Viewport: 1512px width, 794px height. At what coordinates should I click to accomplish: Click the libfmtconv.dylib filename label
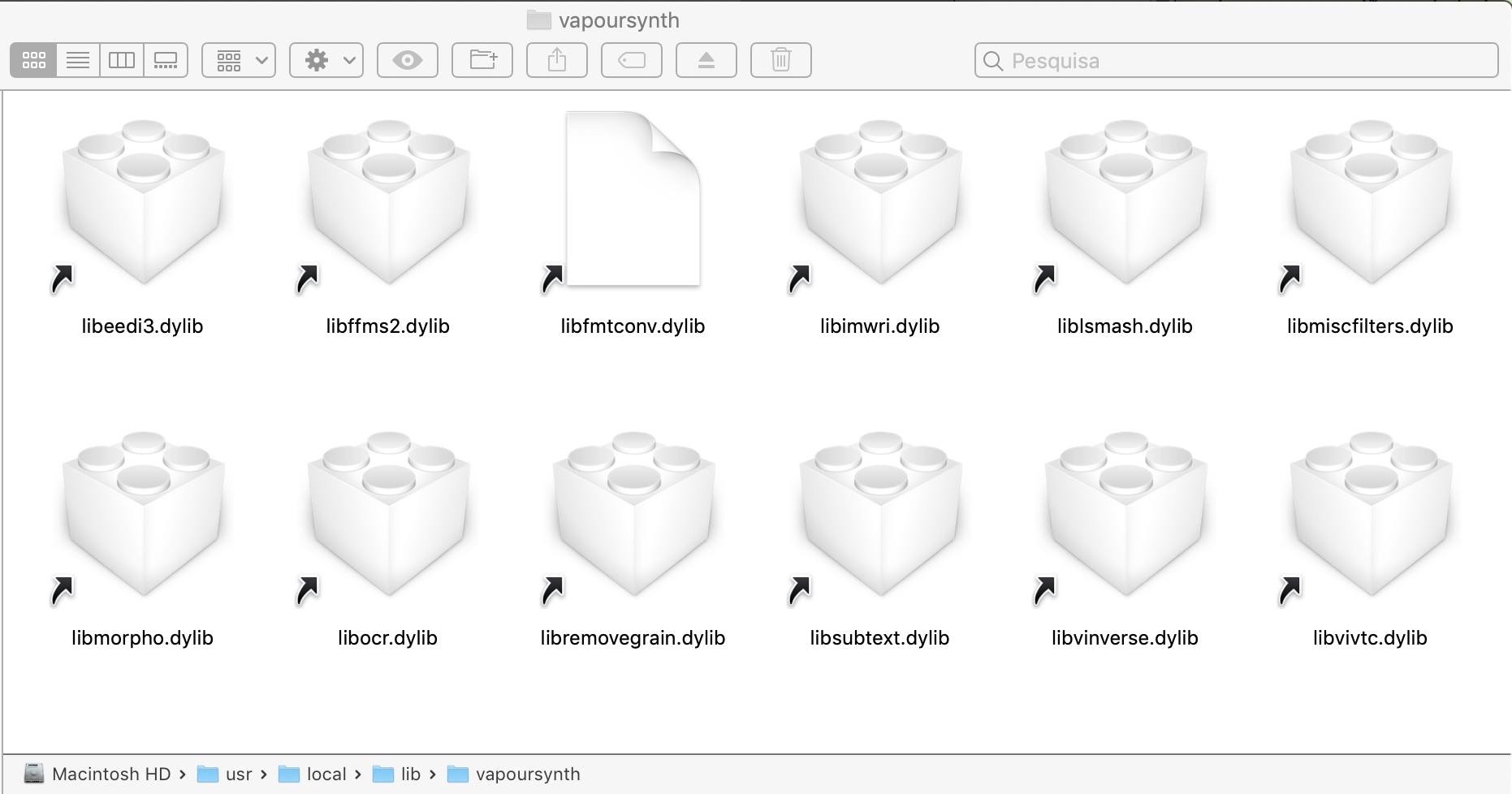(633, 326)
